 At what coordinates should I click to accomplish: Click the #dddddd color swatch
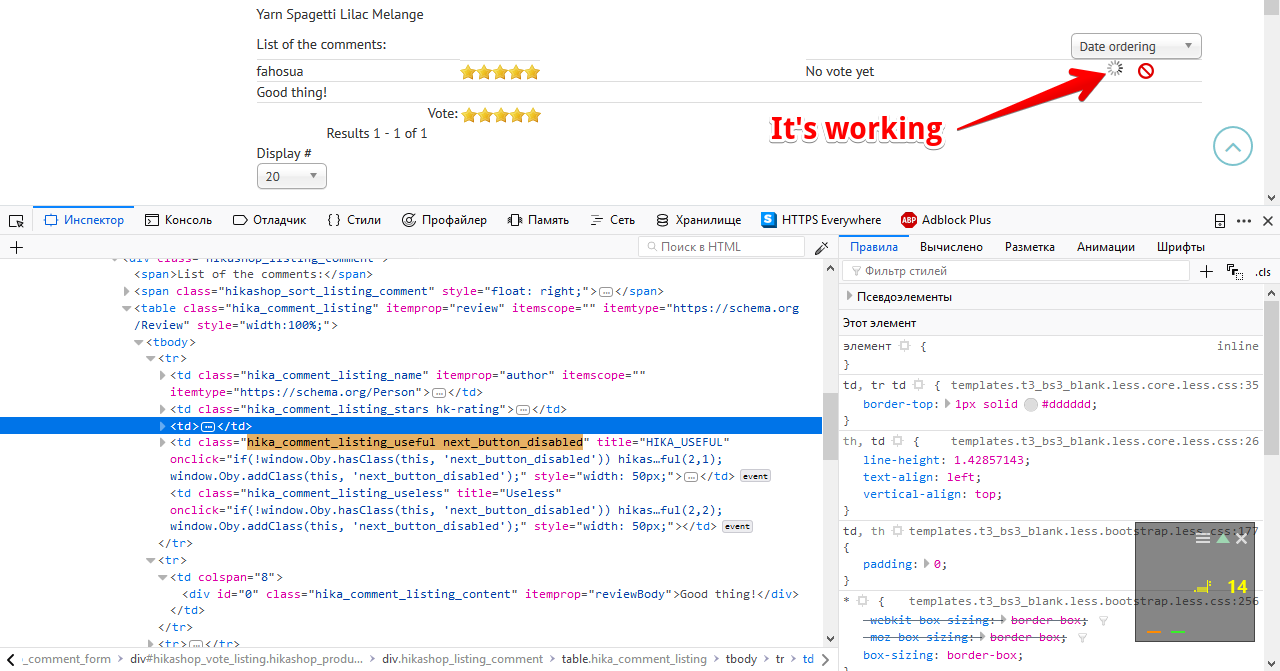(x=1031, y=405)
